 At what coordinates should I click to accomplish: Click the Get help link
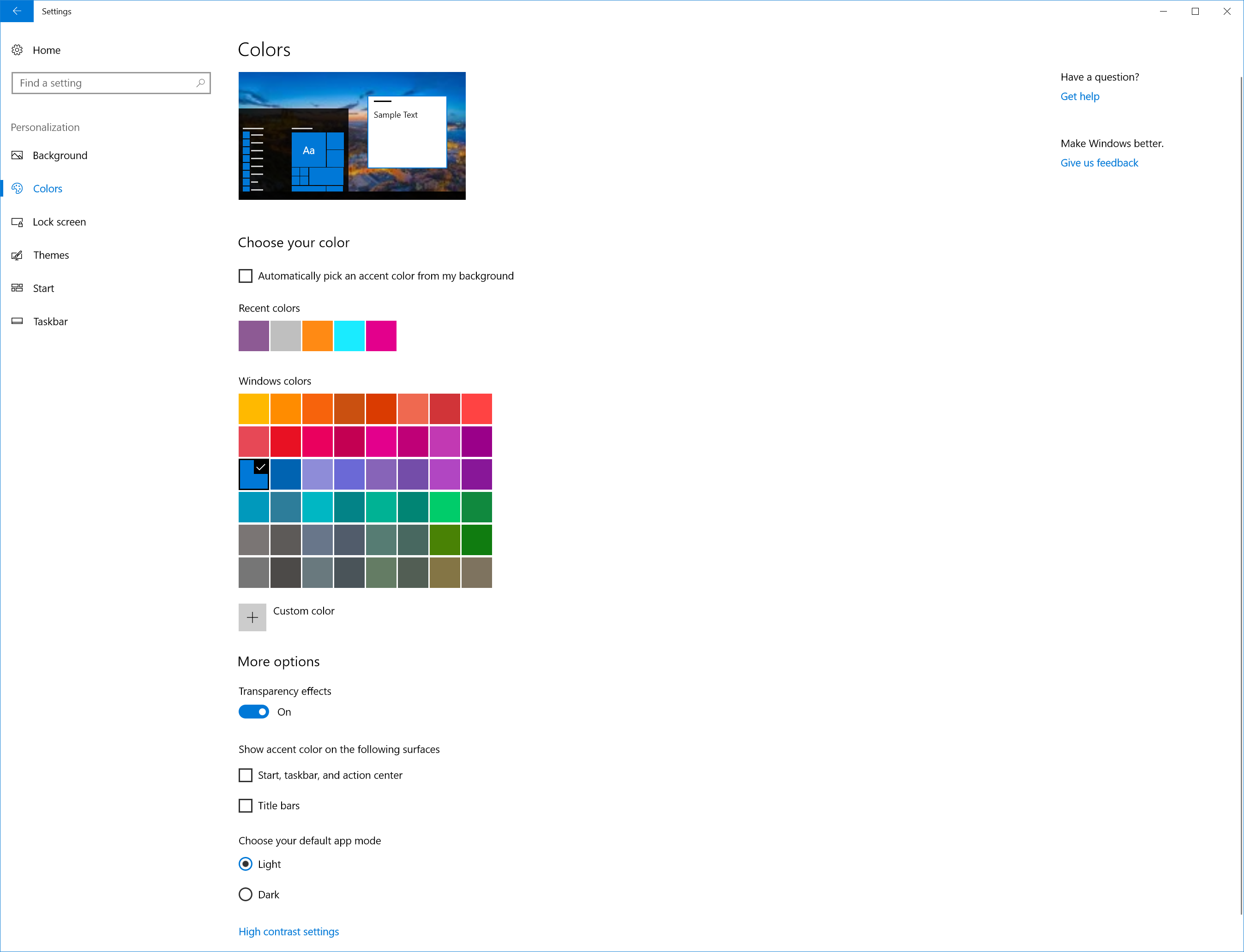pyautogui.click(x=1079, y=96)
